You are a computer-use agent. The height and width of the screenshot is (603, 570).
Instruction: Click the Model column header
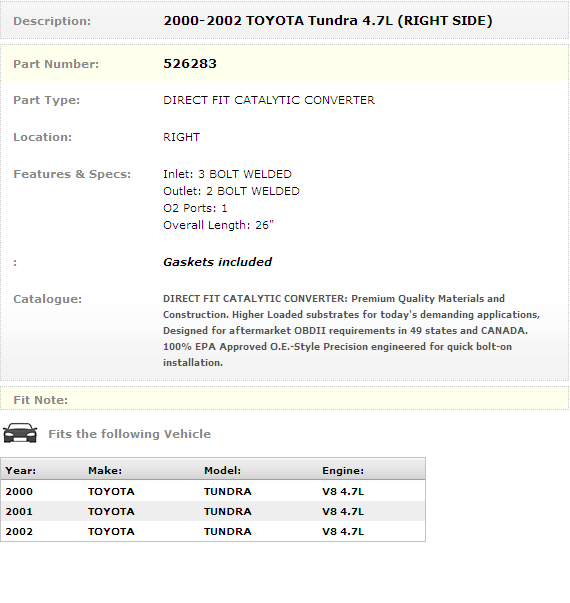pyautogui.click(x=222, y=470)
